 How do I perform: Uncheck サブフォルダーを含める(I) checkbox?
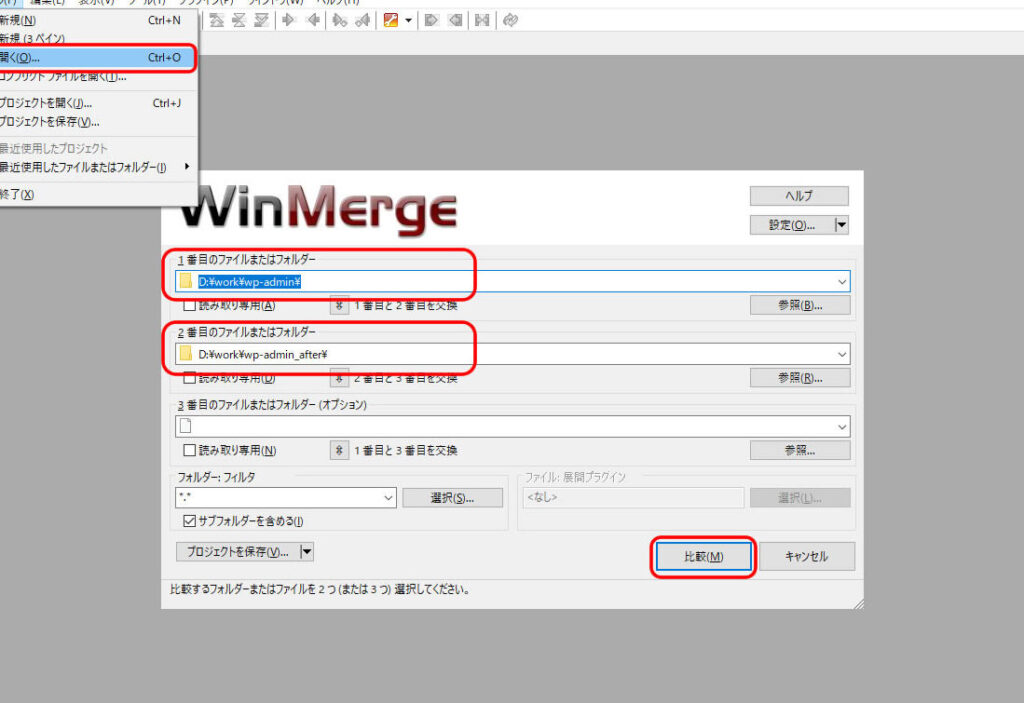point(189,521)
